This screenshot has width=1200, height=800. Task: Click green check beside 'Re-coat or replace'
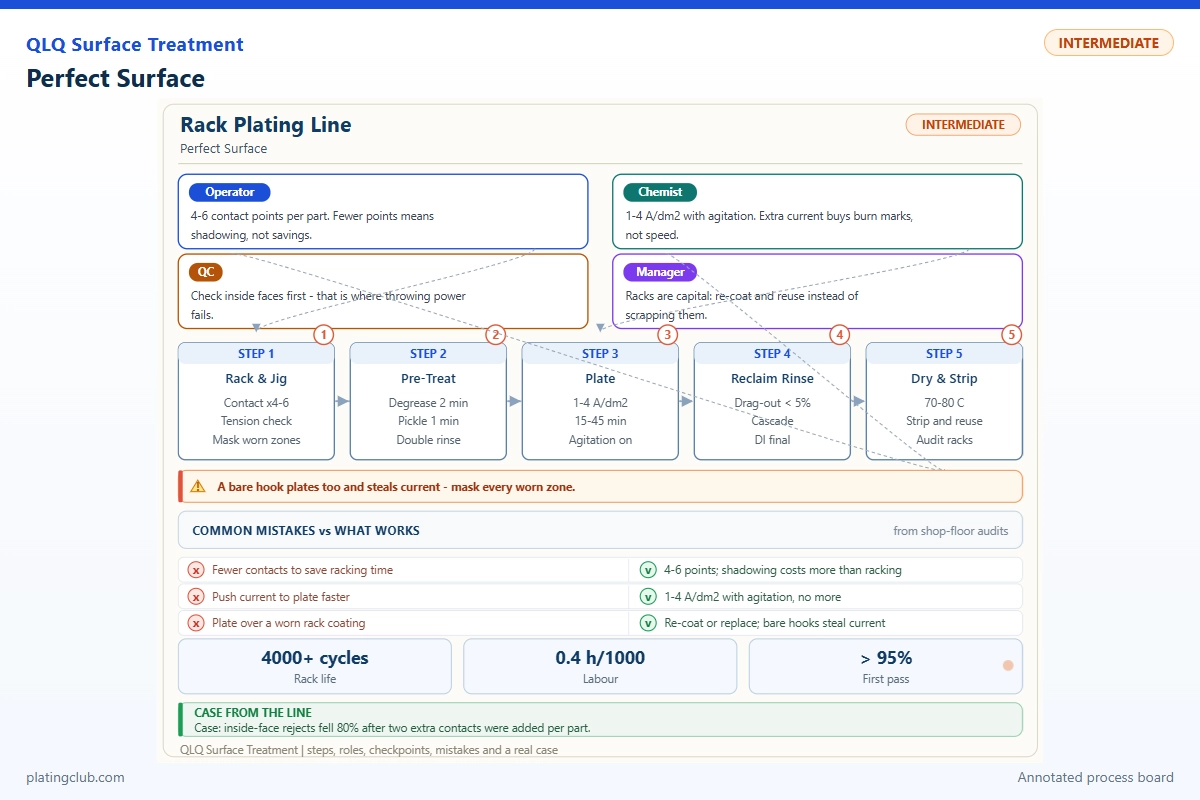648,623
